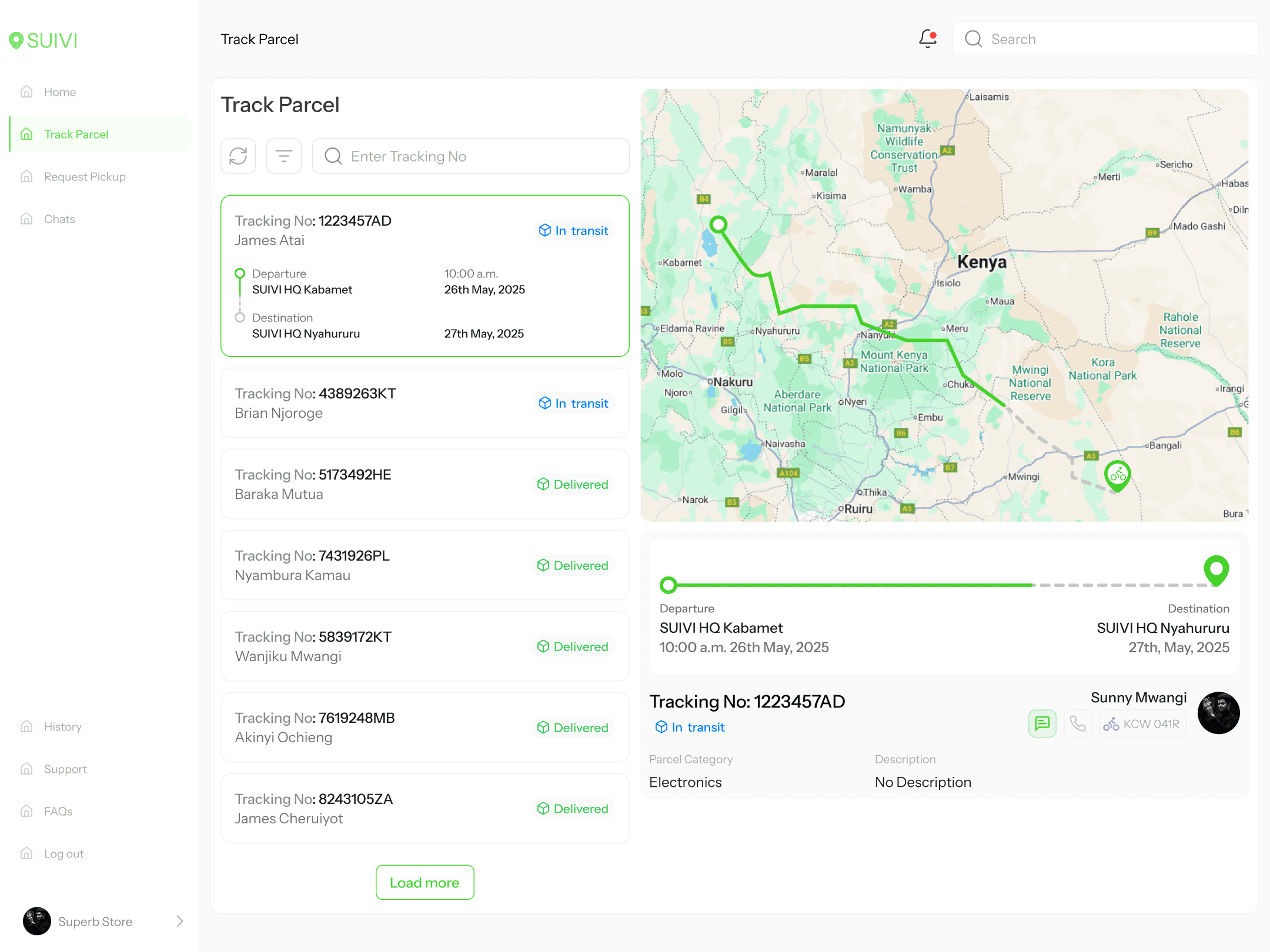Click the refresh parcels icon
Viewport: 1270px width, 952px height.
238,156
